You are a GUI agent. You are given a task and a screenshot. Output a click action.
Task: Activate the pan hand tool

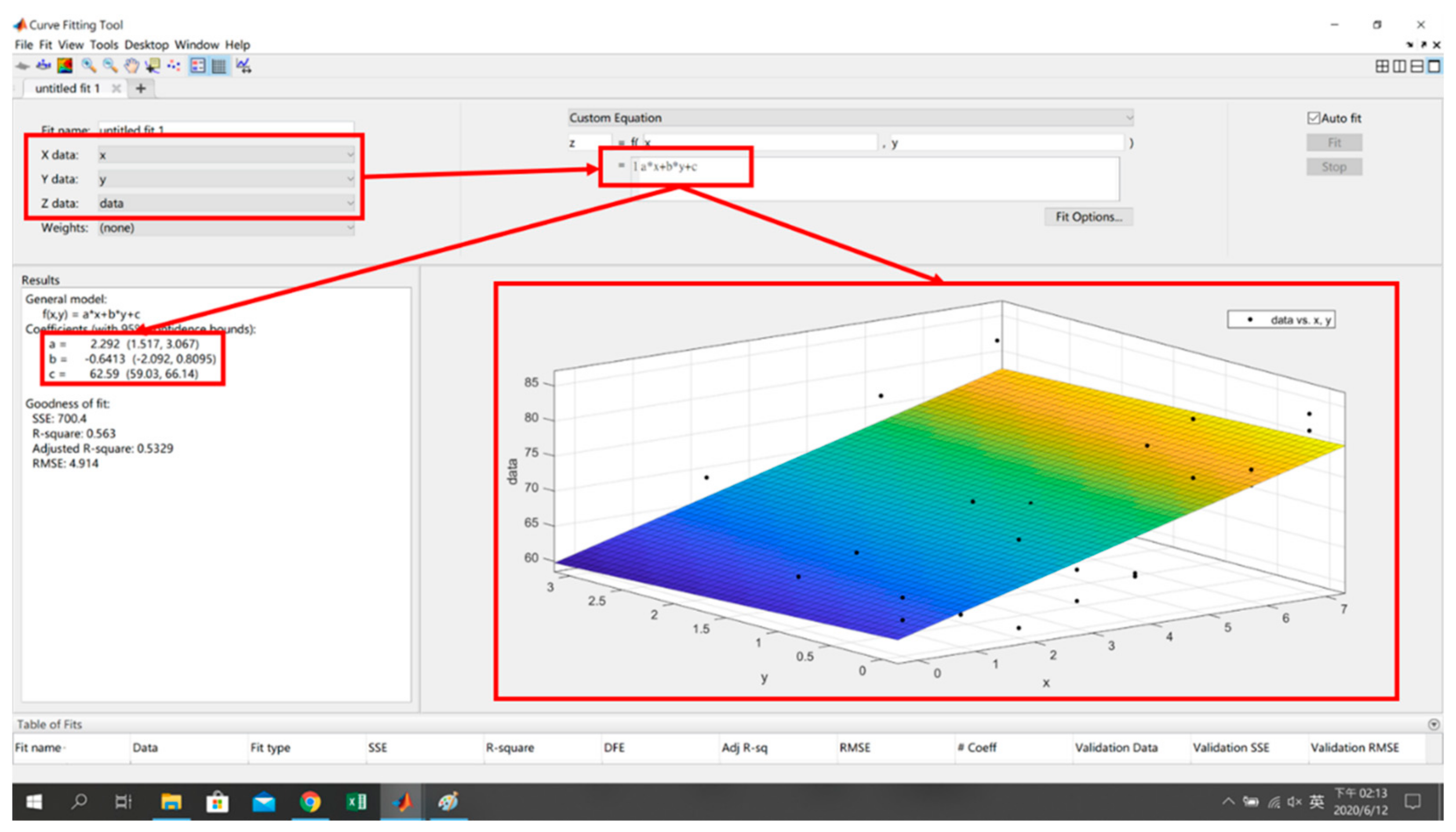(131, 66)
